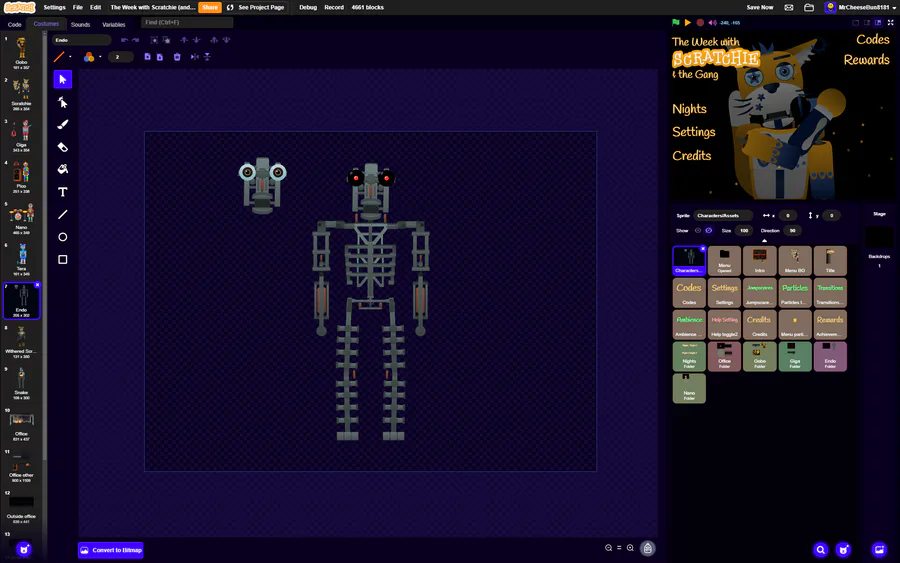Click the red stop button
Screen dimensions: 900x563
tap(700, 22)
